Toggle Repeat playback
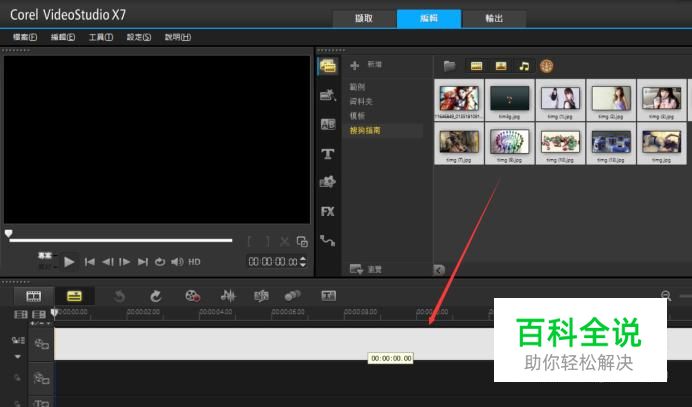 [160, 262]
